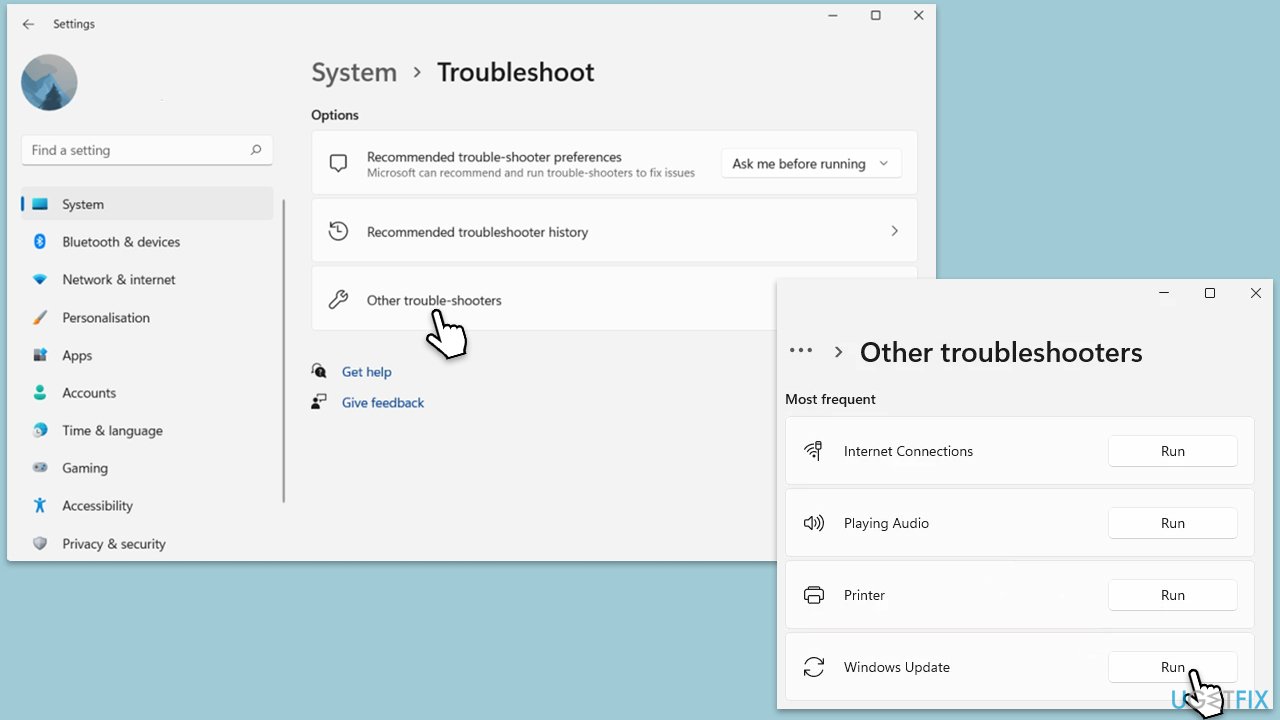The height and width of the screenshot is (720, 1280).
Task: Open Gaming settings
Action: [x=147, y=468]
